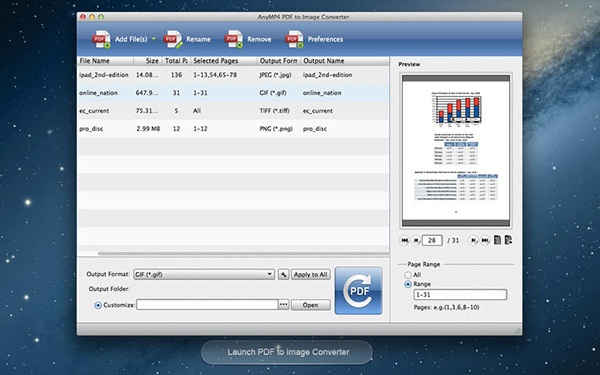This screenshot has height=375, width=600.
Task: Go to next preview page
Action: coord(473,240)
